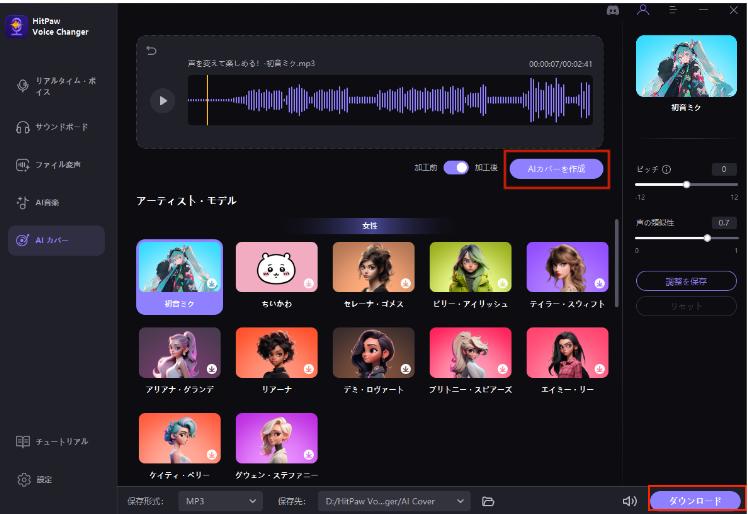Viewport: 748px width, 514px height.
Task: Open AI音楽 in sidebar
Action: coord(56,202)
